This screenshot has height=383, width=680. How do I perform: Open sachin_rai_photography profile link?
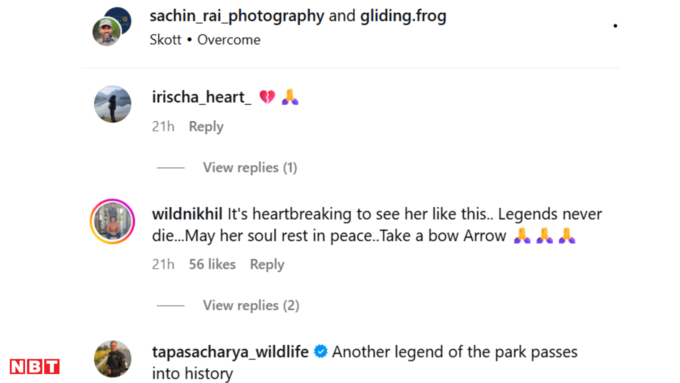point(237,16)
